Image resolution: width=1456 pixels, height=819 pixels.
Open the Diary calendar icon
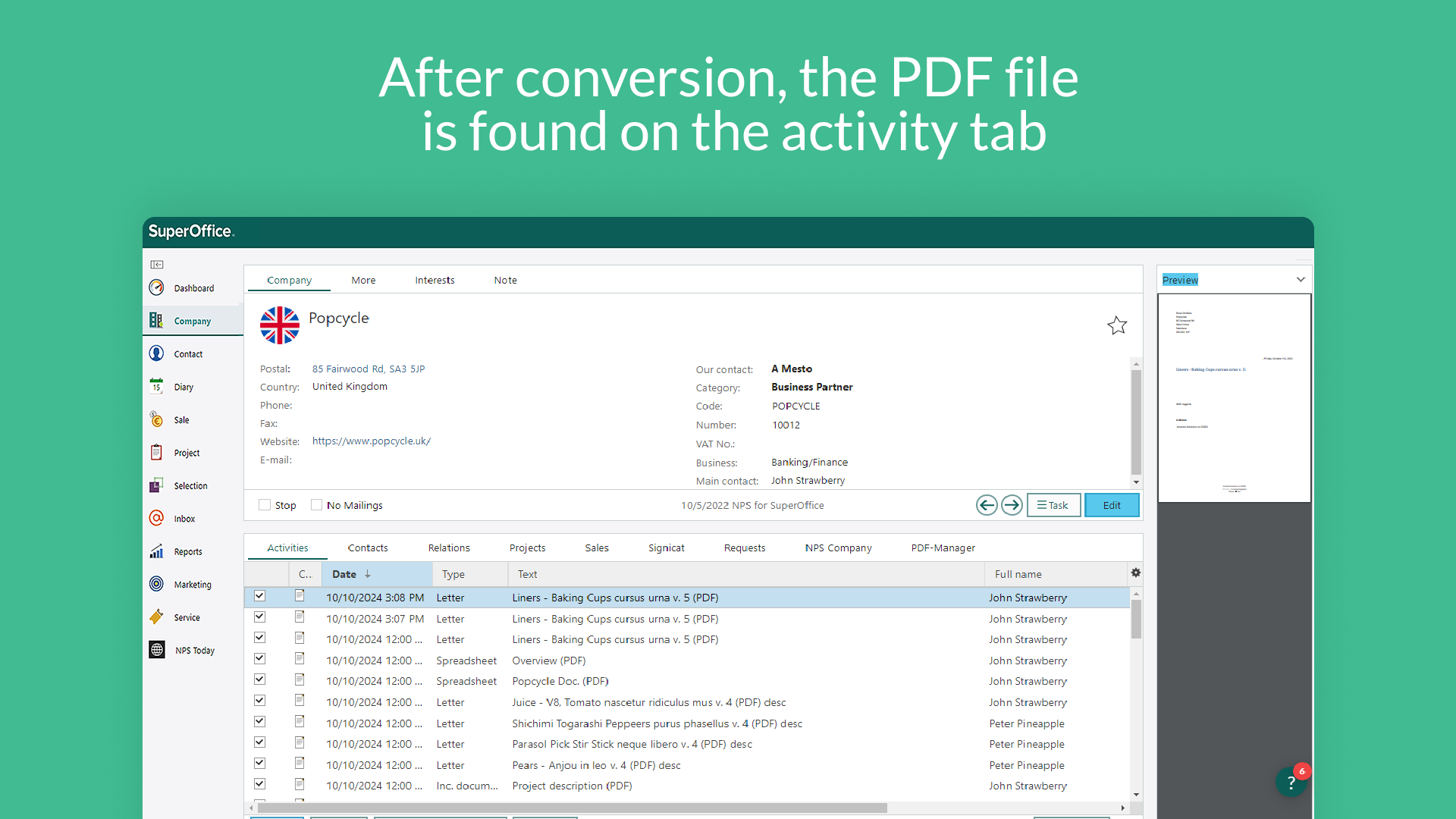pyautogui.click(x=156, y=386)
